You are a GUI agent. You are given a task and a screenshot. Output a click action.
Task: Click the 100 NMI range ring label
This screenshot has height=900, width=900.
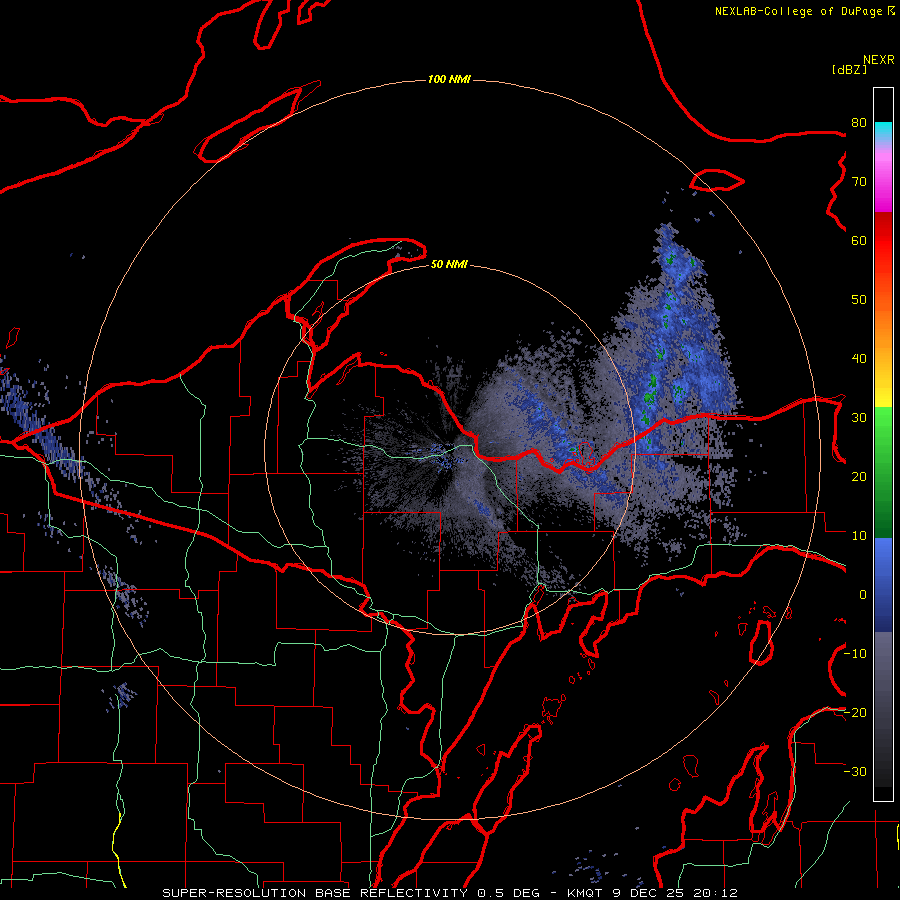click(449, 79)
